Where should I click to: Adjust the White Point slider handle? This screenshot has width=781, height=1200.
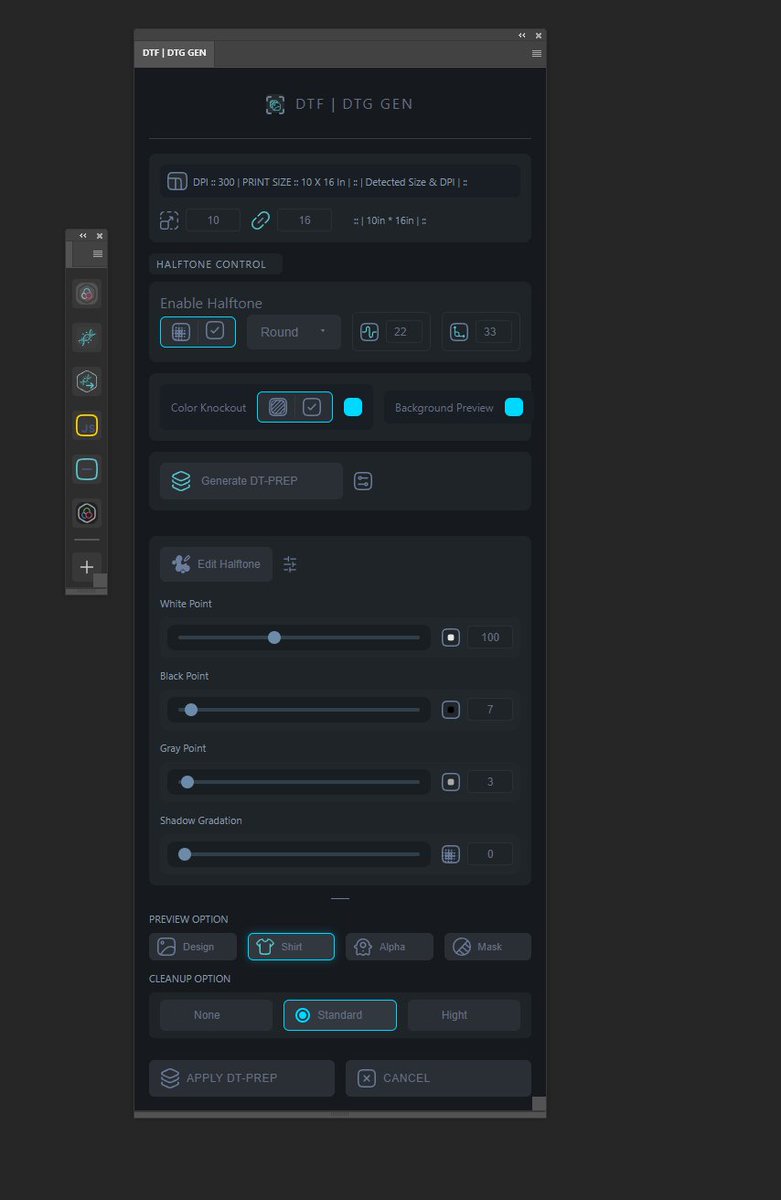(x=274, y=638)
